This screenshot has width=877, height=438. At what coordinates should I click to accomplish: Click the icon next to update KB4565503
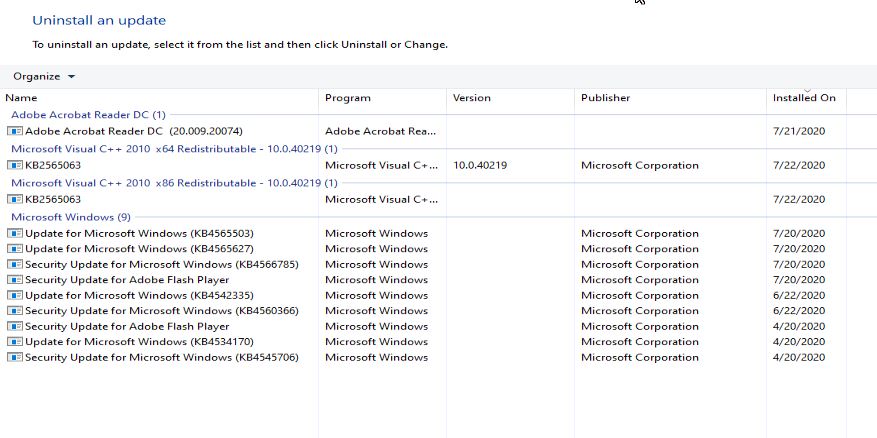[15, 233]
